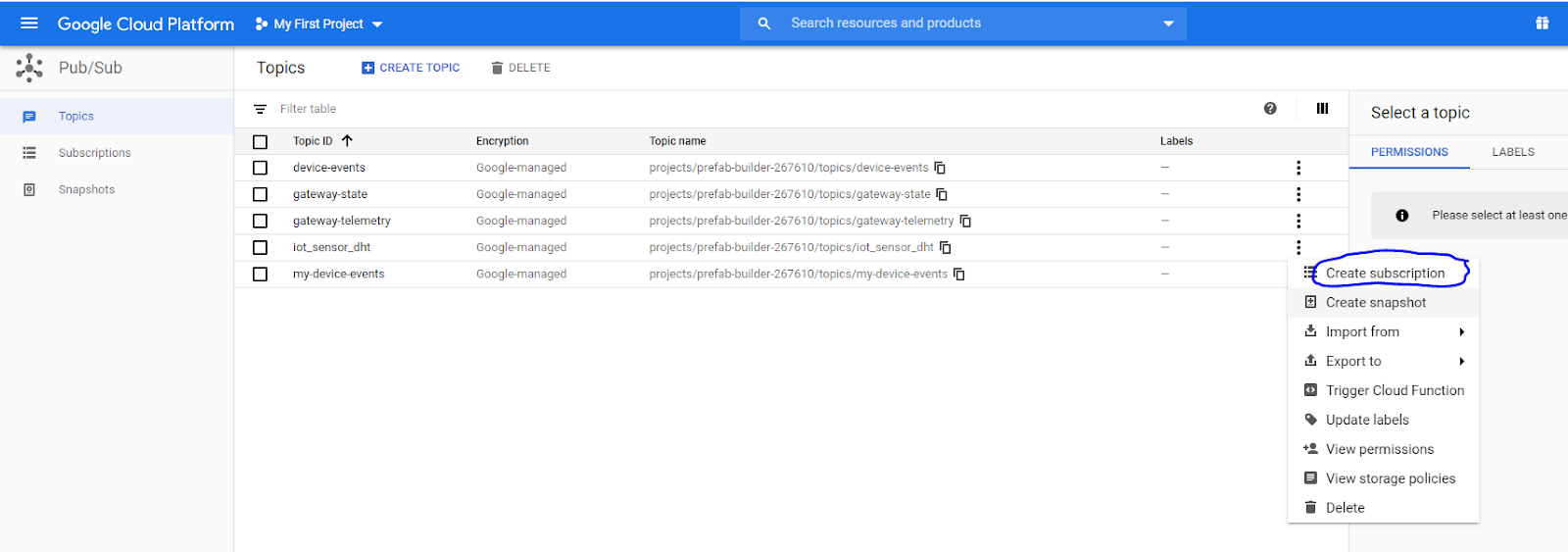Click the Encryption column header
This screenshot has width=1568, height=552.
[x=502, y=141]
